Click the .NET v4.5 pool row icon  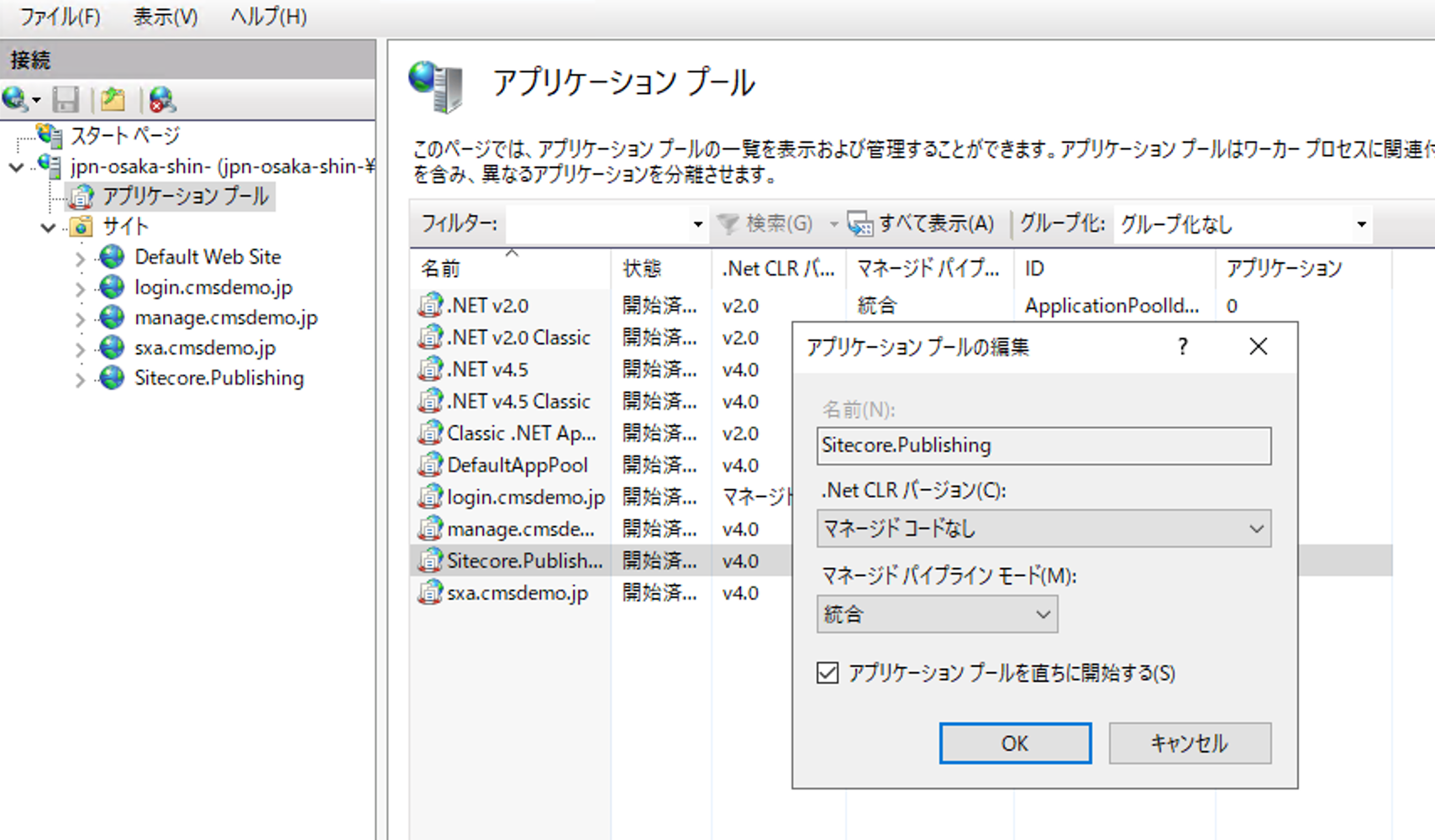[430, 369]
